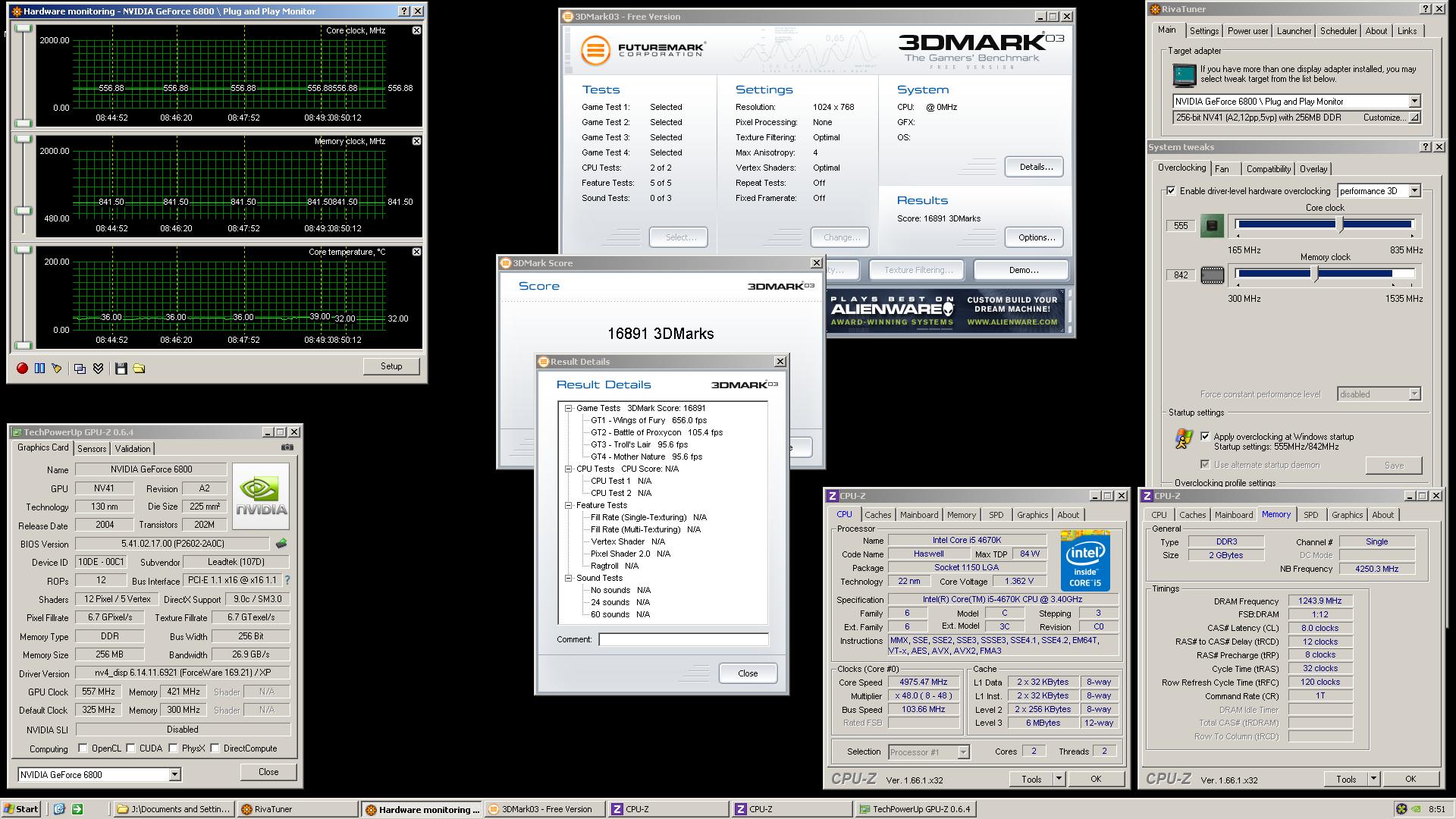Switch to 3DMark03 Free Version taskbar button
1456x819 pixels.
pyautogui.click(x=544, y=809)
